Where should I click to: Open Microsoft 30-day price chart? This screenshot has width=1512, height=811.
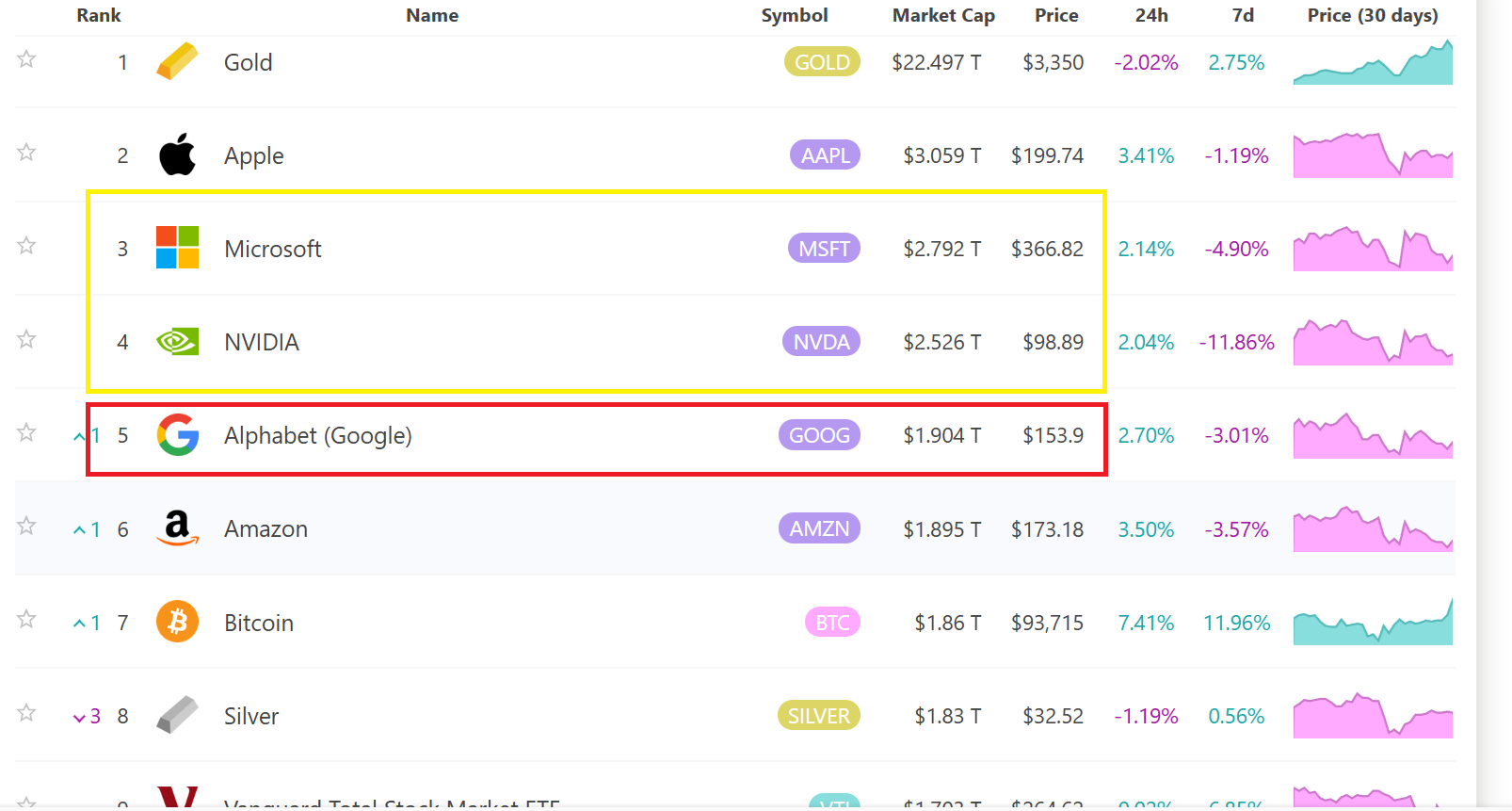point(1373,249)
